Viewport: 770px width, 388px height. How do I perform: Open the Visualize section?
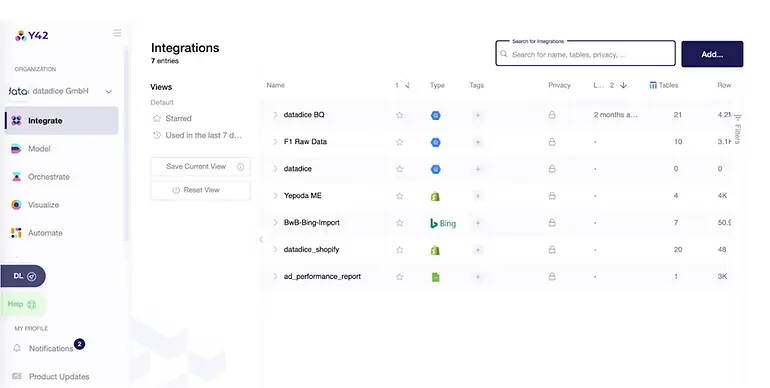[35, 205]
